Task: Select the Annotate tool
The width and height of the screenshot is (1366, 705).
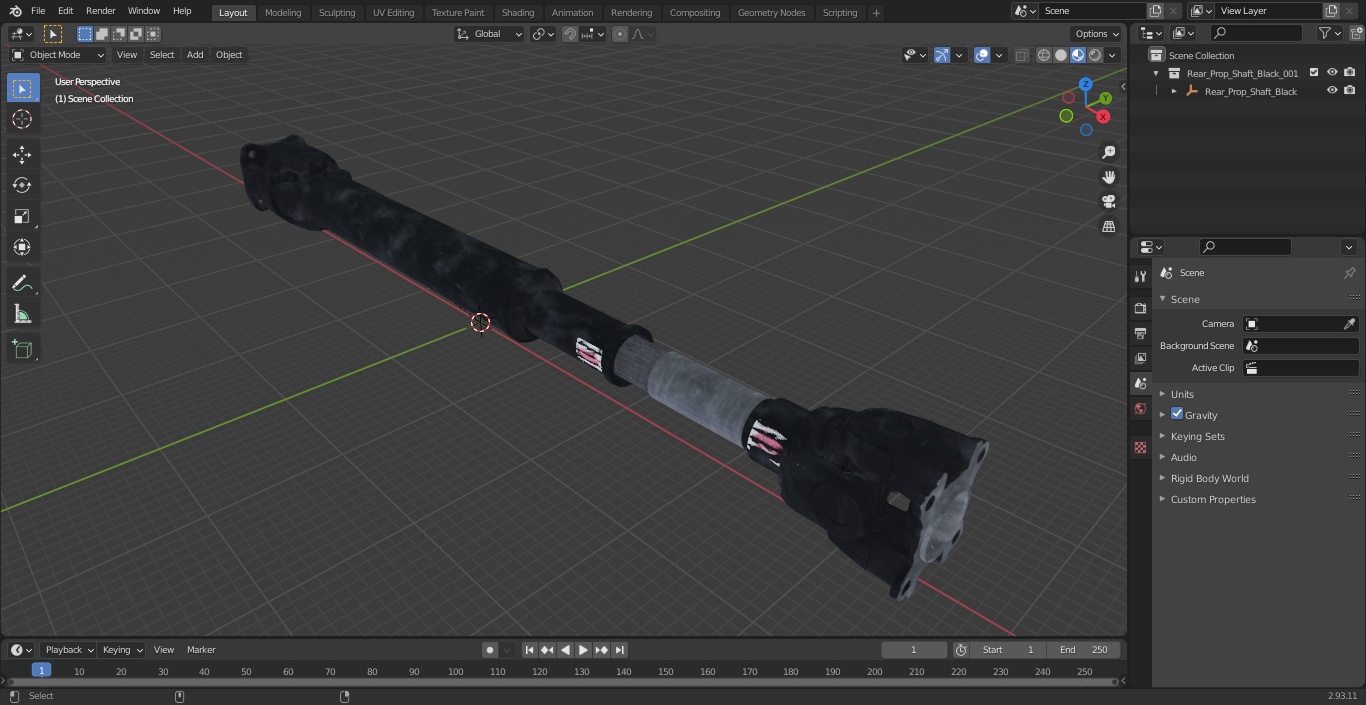Action: tap(22, 284)
